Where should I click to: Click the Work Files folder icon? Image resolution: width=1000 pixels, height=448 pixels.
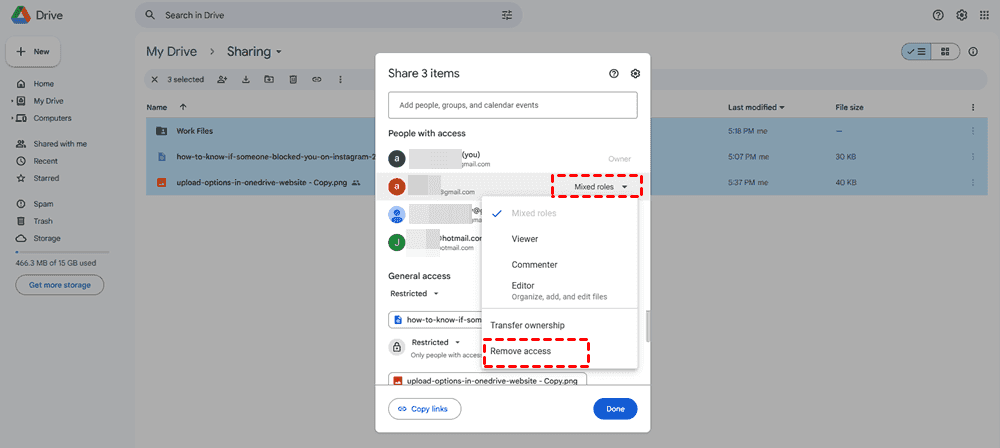[161, 131]
